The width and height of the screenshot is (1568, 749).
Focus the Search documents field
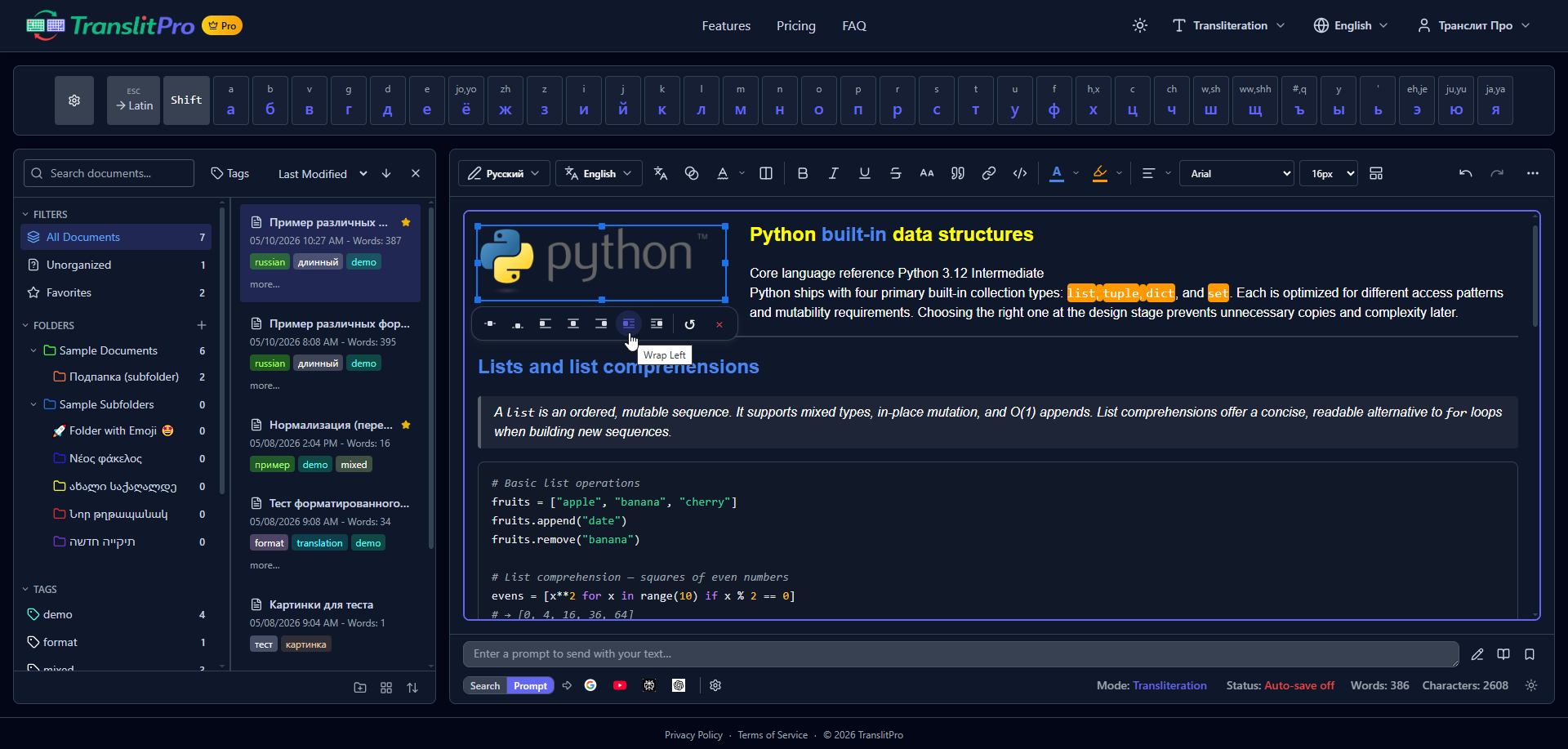109,173
